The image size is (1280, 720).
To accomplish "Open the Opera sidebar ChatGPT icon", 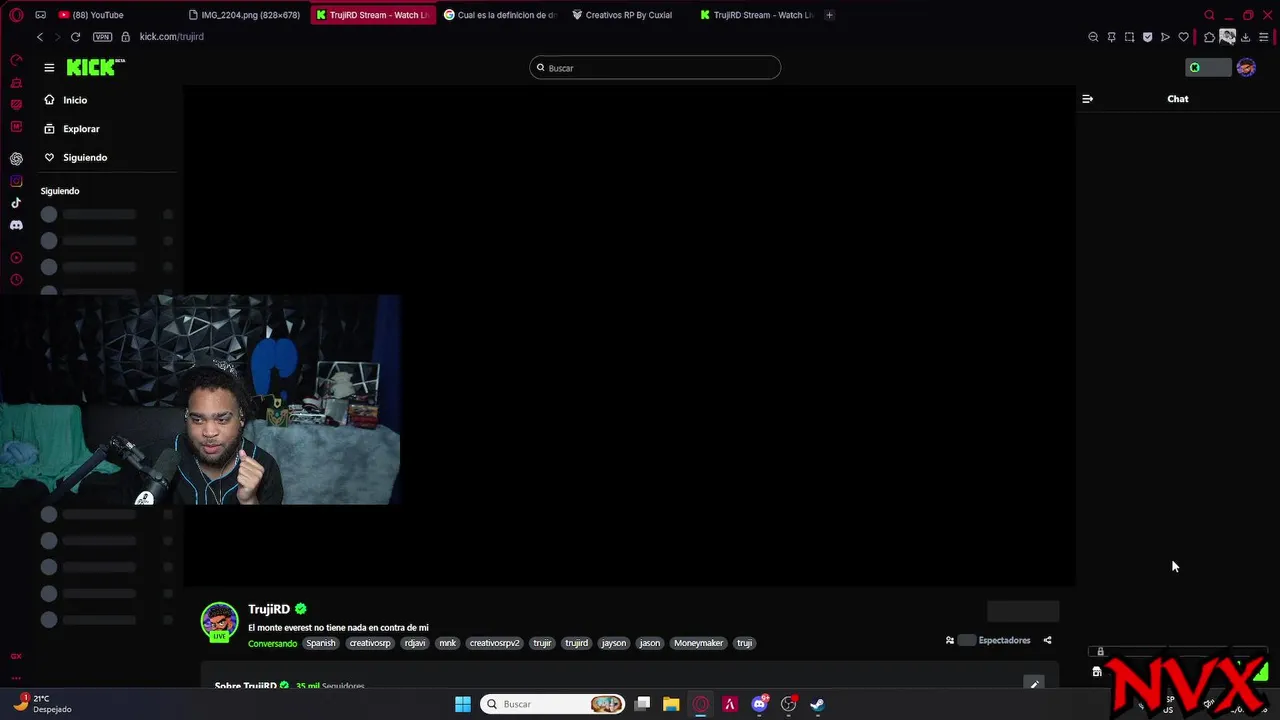I will pos(16,159).
